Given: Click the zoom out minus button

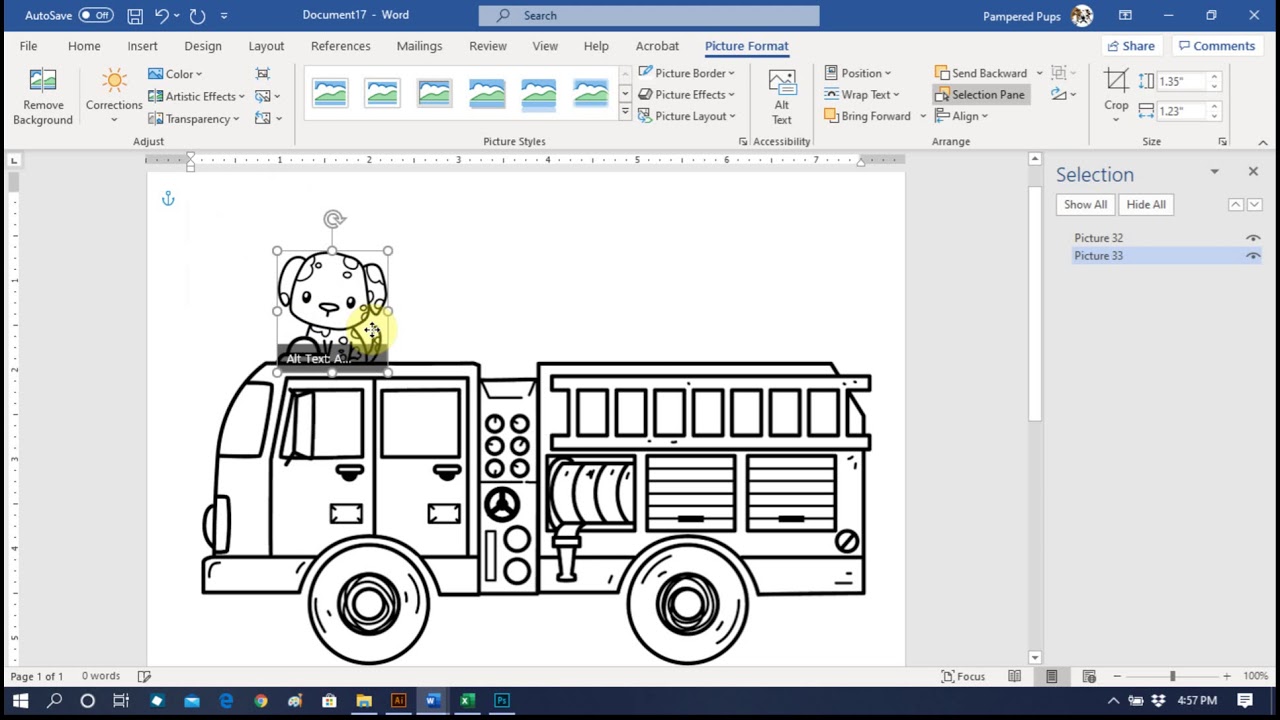Looking at the screenshot, I should click(1117, 676).
